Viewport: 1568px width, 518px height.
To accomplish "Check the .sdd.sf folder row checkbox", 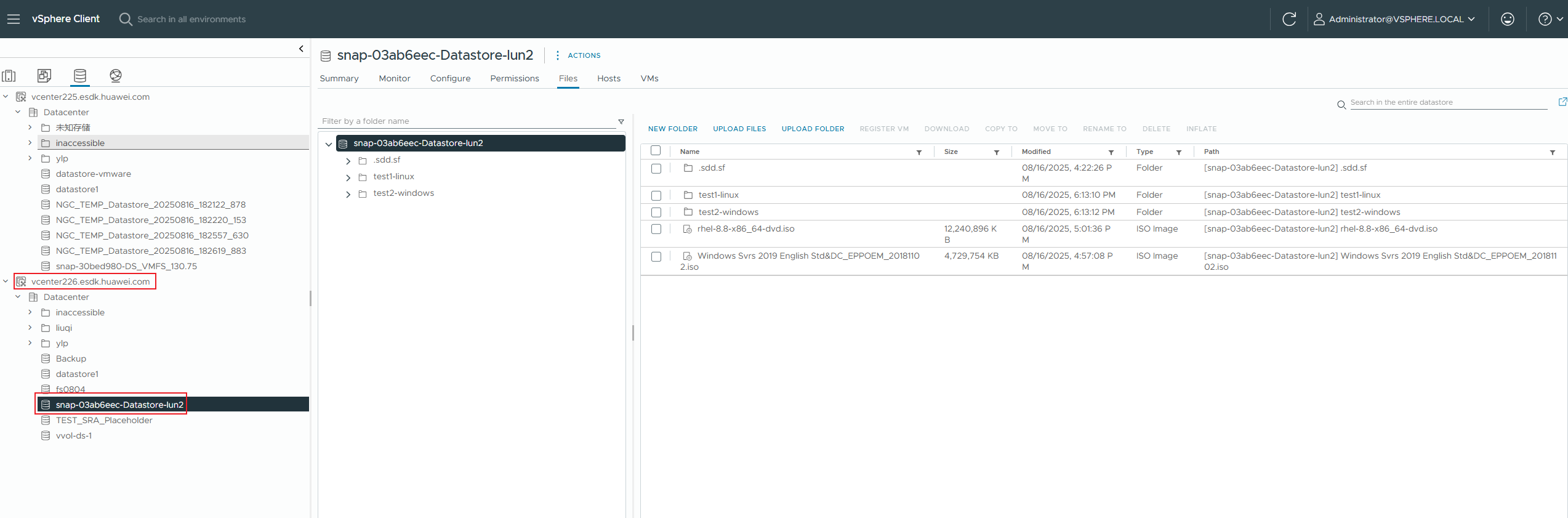I will tap(656, 169).
